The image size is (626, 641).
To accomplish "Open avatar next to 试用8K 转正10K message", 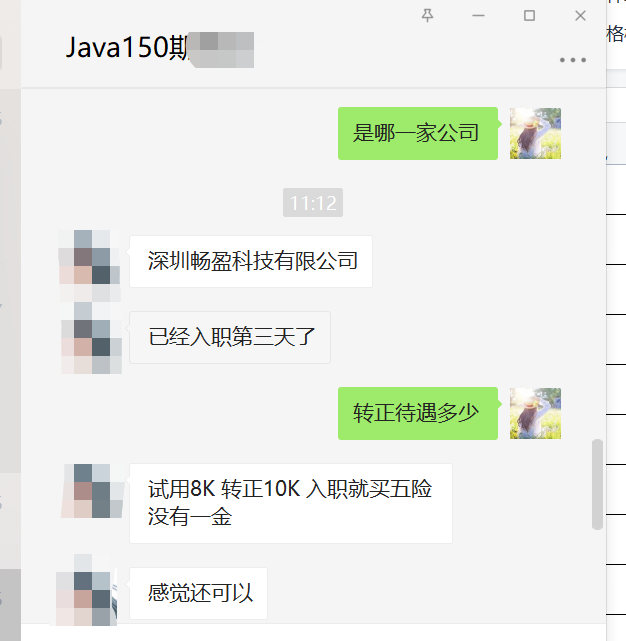I will tap(92, 491).
